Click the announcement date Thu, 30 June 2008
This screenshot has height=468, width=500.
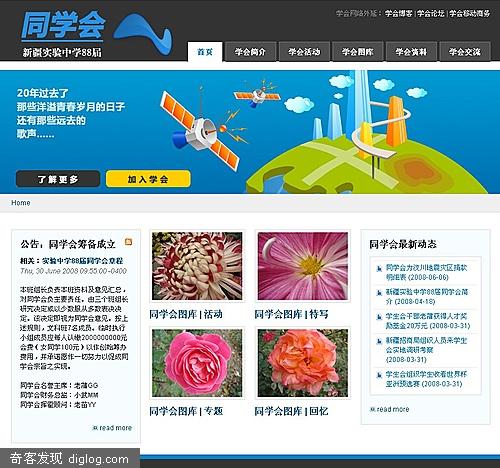[x=73, y=271]
